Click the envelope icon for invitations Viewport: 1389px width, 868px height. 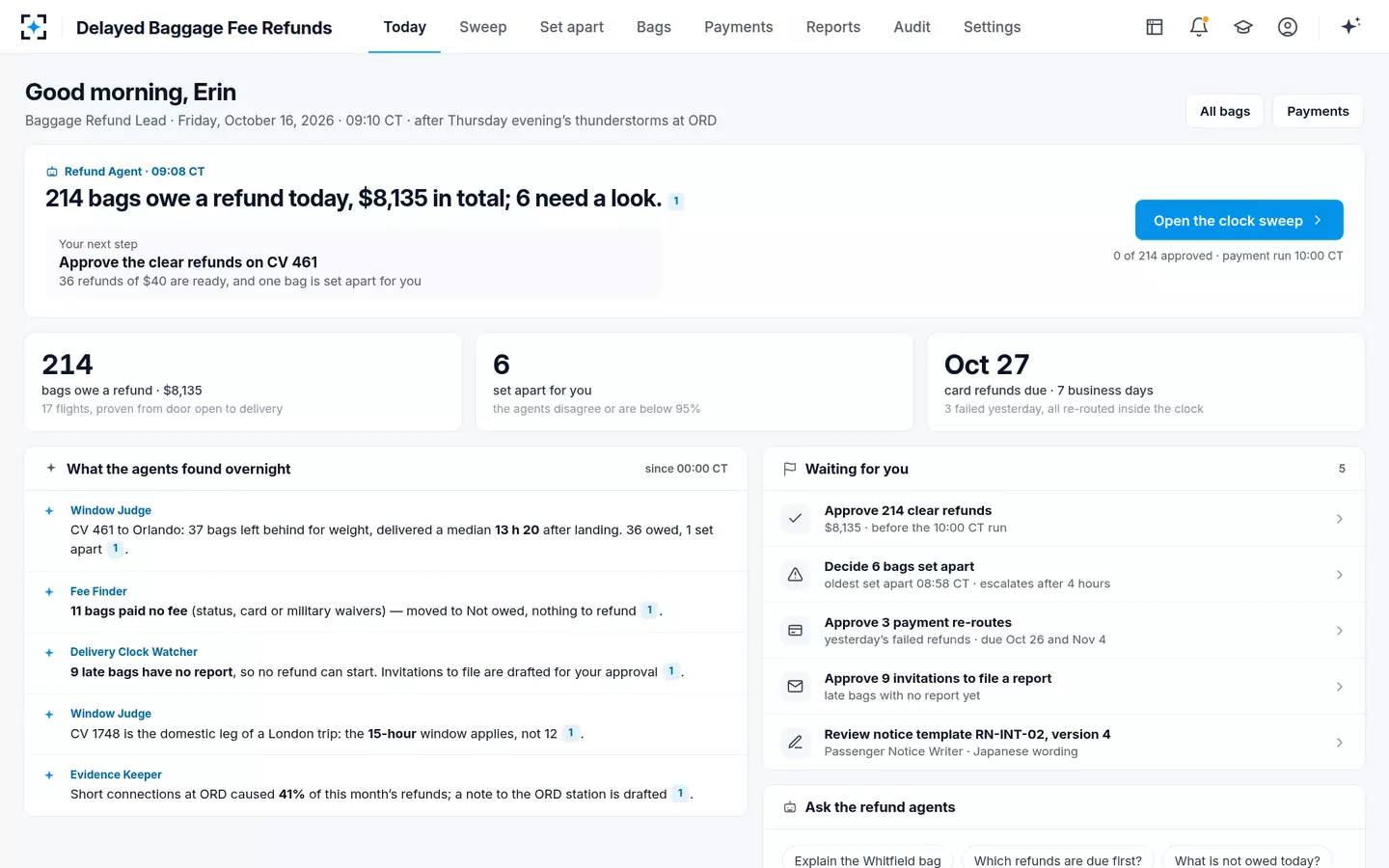pos(795,687)
